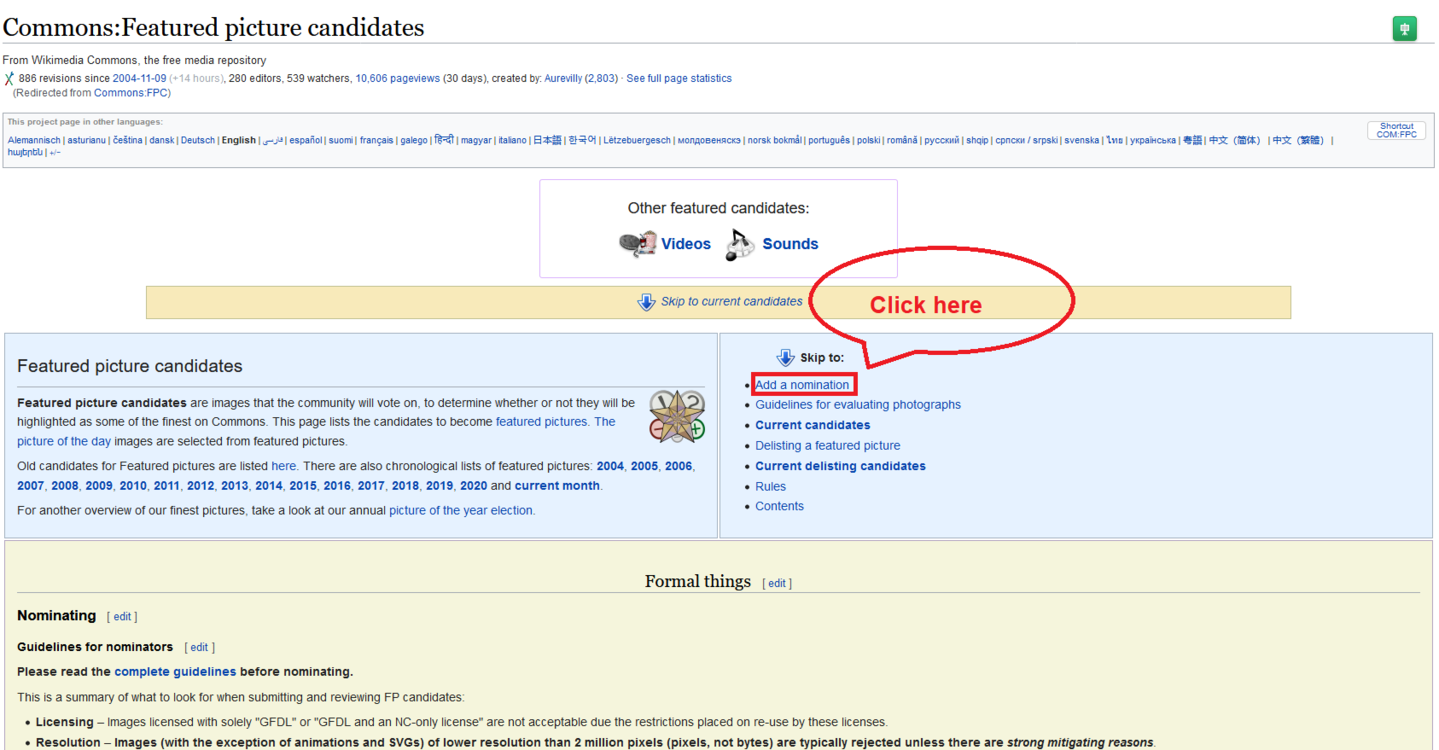Image resolution: width=1439 pixels, height=750 pixels.
Task: Edit the Formal things section
Action: point(777,583)
